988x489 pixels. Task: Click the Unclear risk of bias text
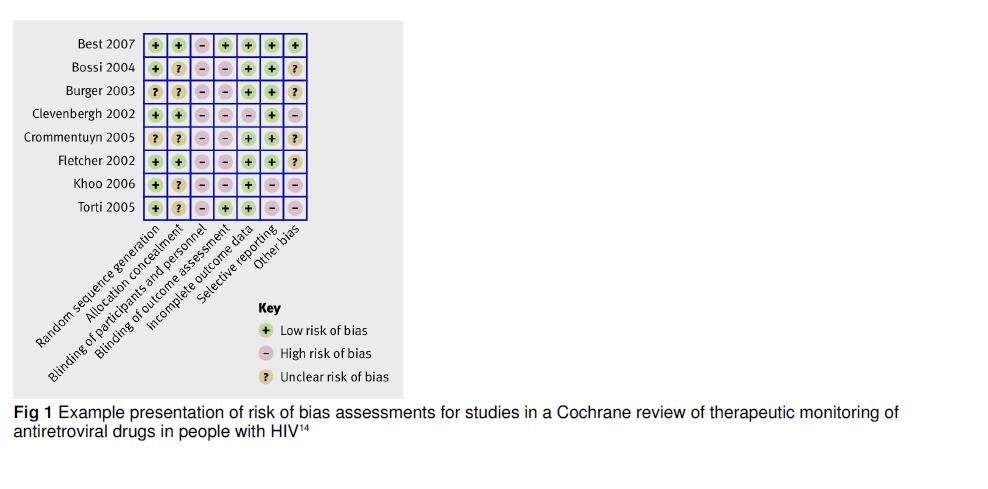[x=334, y=377]
